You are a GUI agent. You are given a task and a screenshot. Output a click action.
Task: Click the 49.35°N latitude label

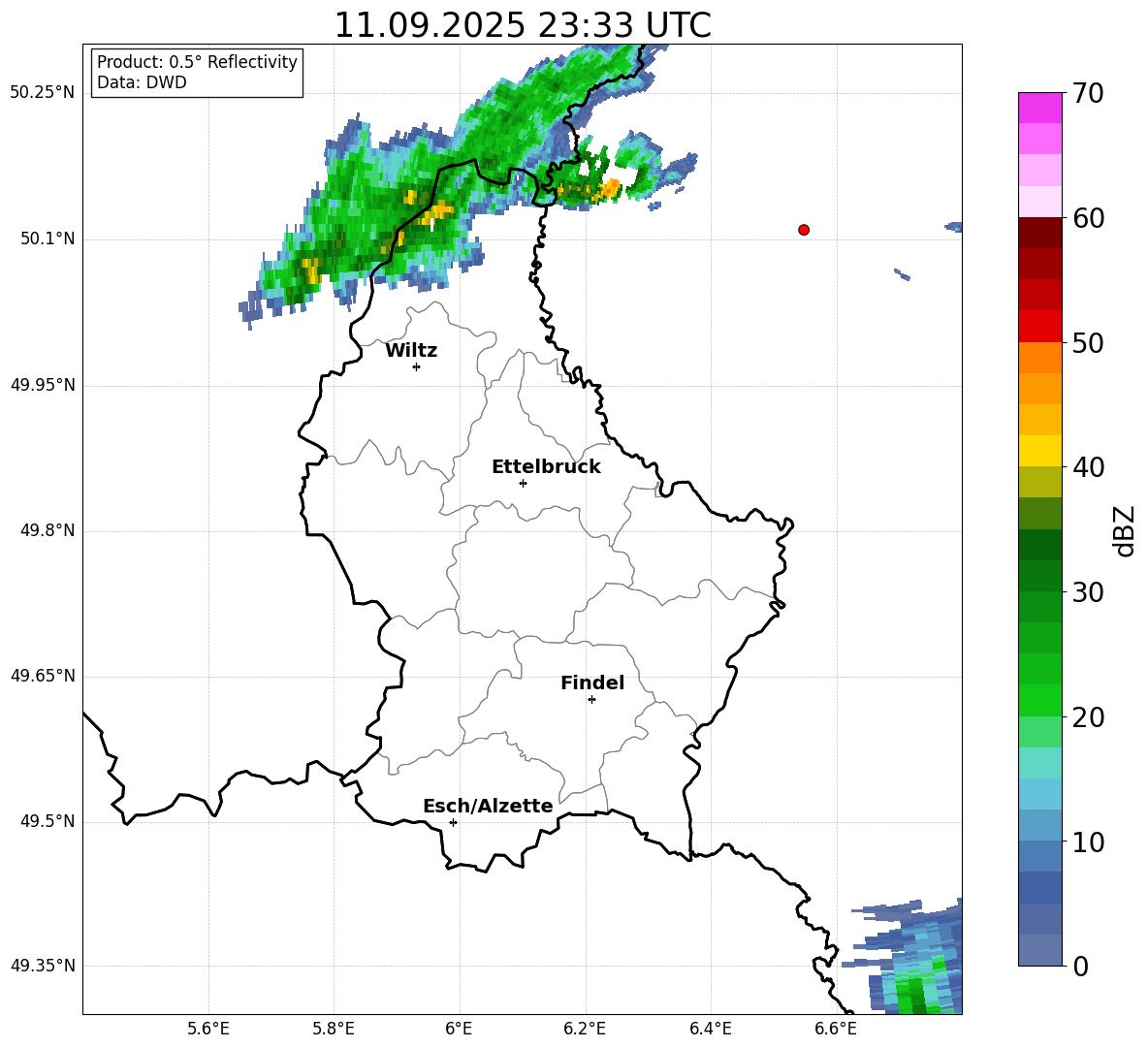click(43, 966)
